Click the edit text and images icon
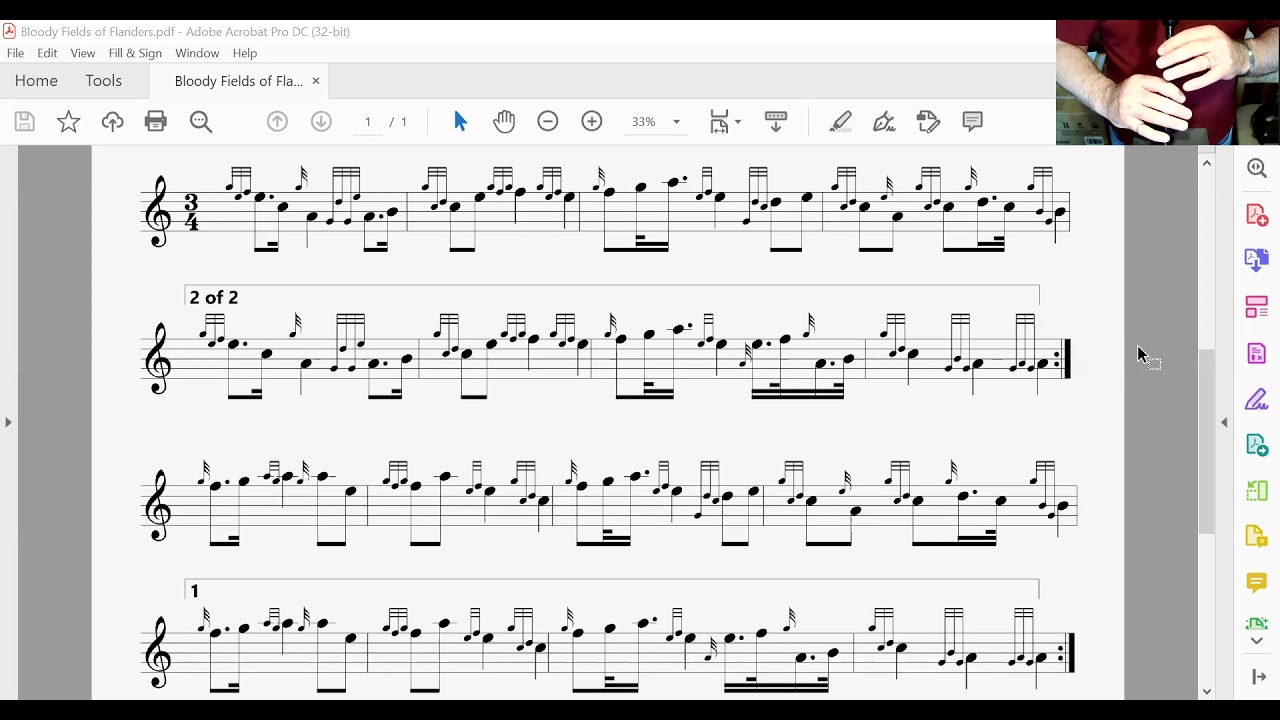 [x=928, y=121]
